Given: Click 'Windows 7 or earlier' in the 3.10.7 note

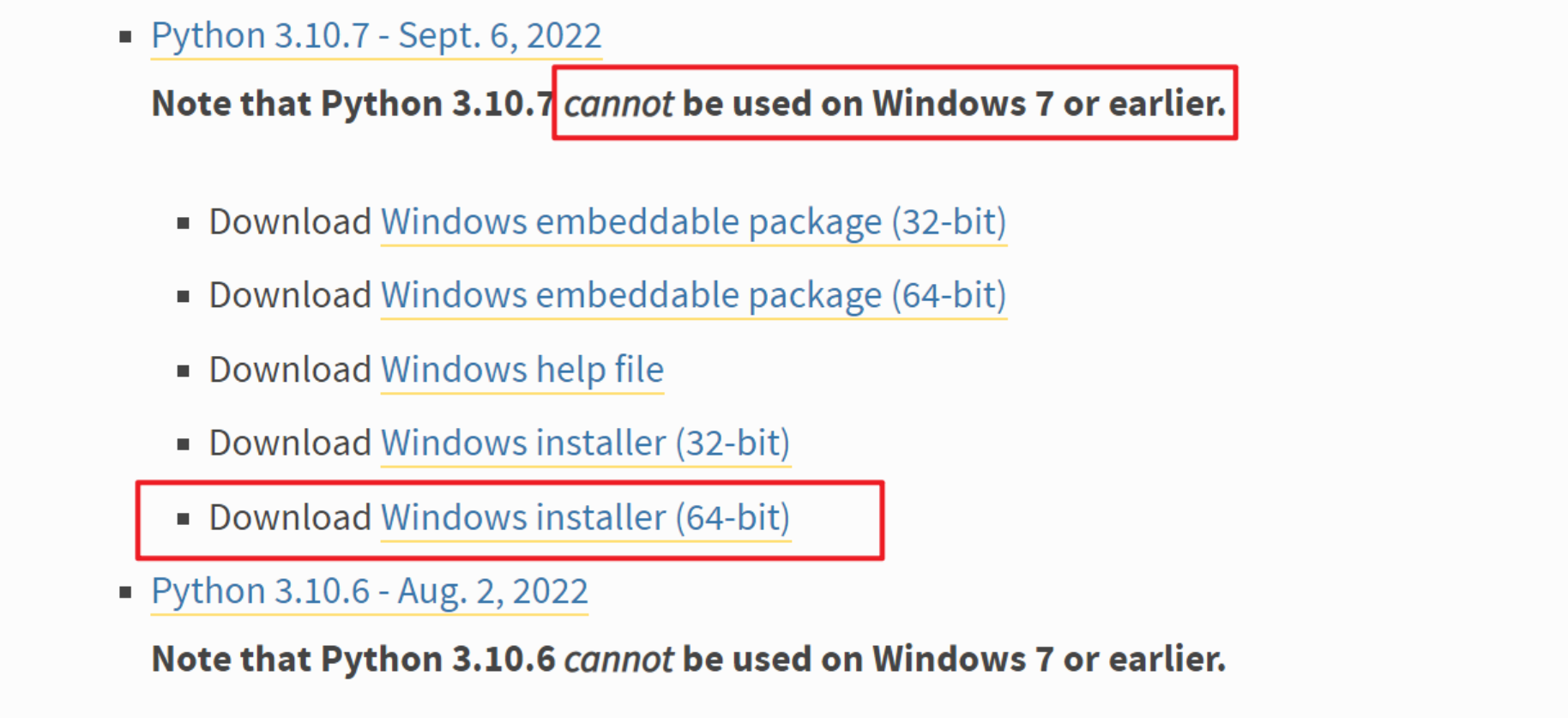Looking at the screenshot, I should point(1048,105).
